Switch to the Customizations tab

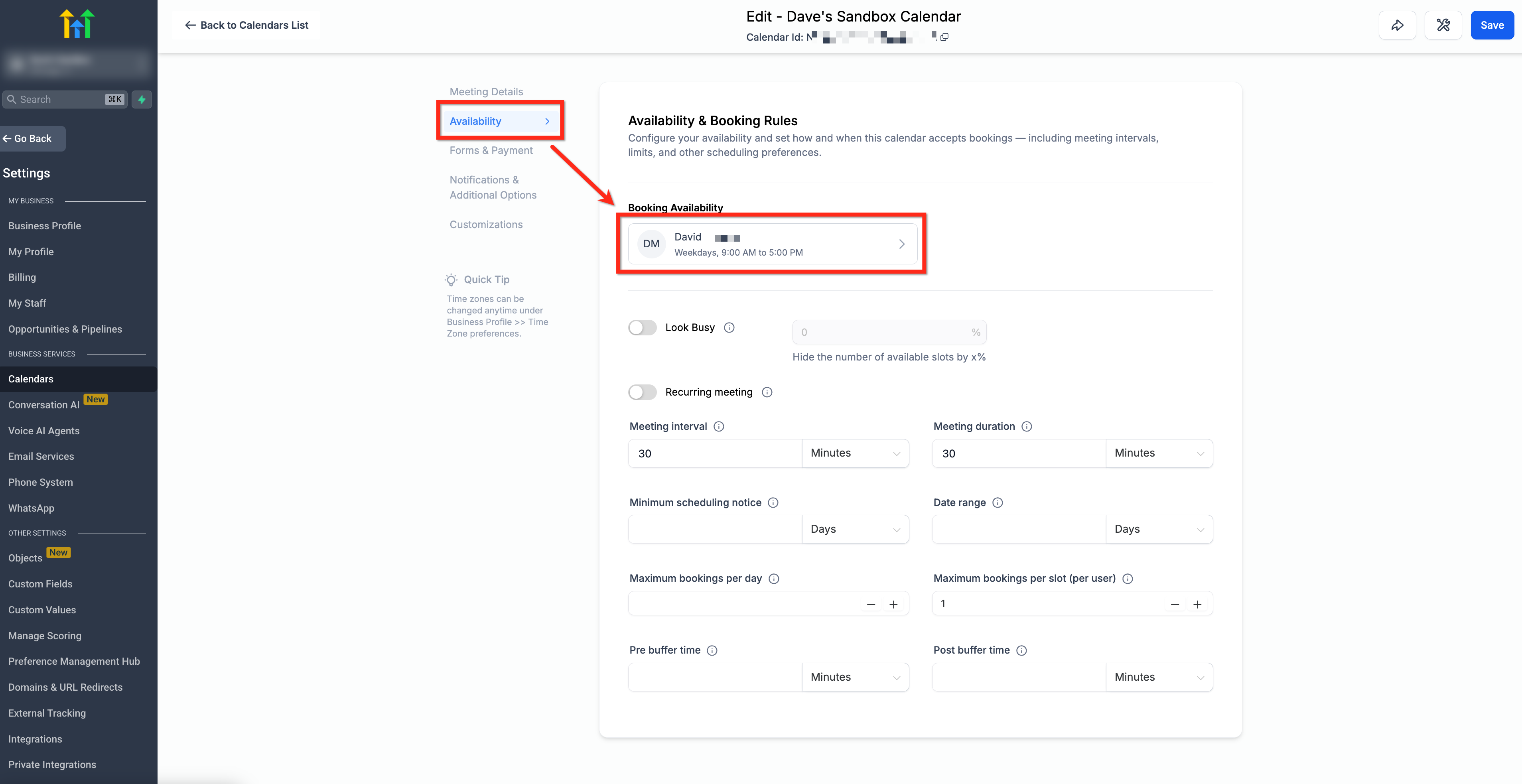[486, 225]
